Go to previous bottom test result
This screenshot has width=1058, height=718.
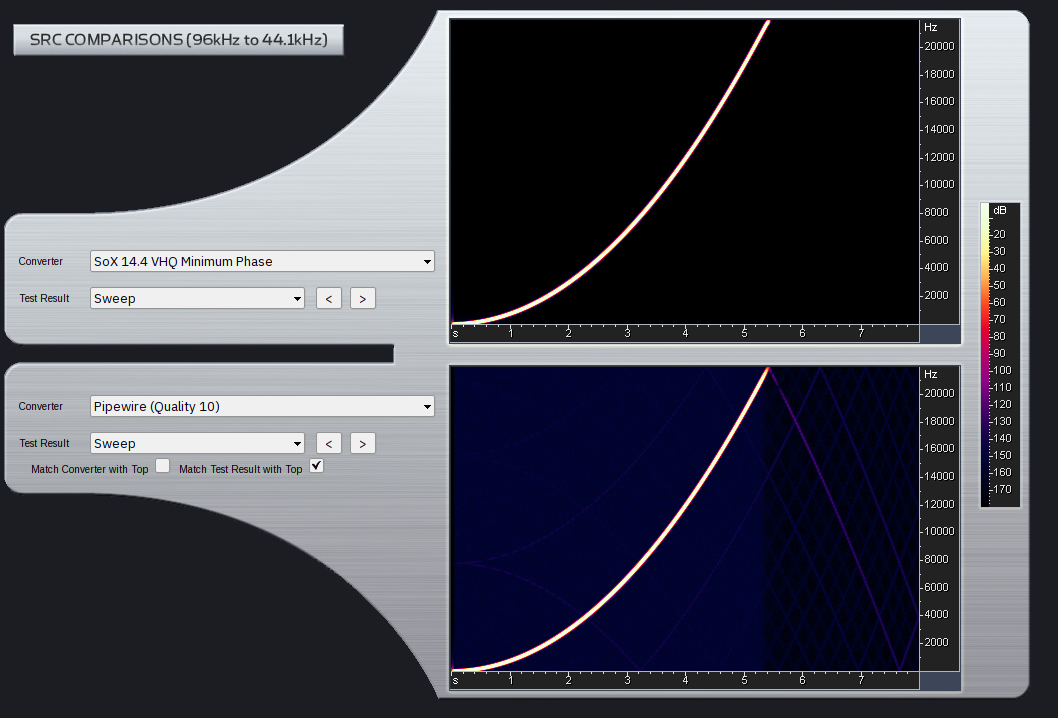pos(329,443)
